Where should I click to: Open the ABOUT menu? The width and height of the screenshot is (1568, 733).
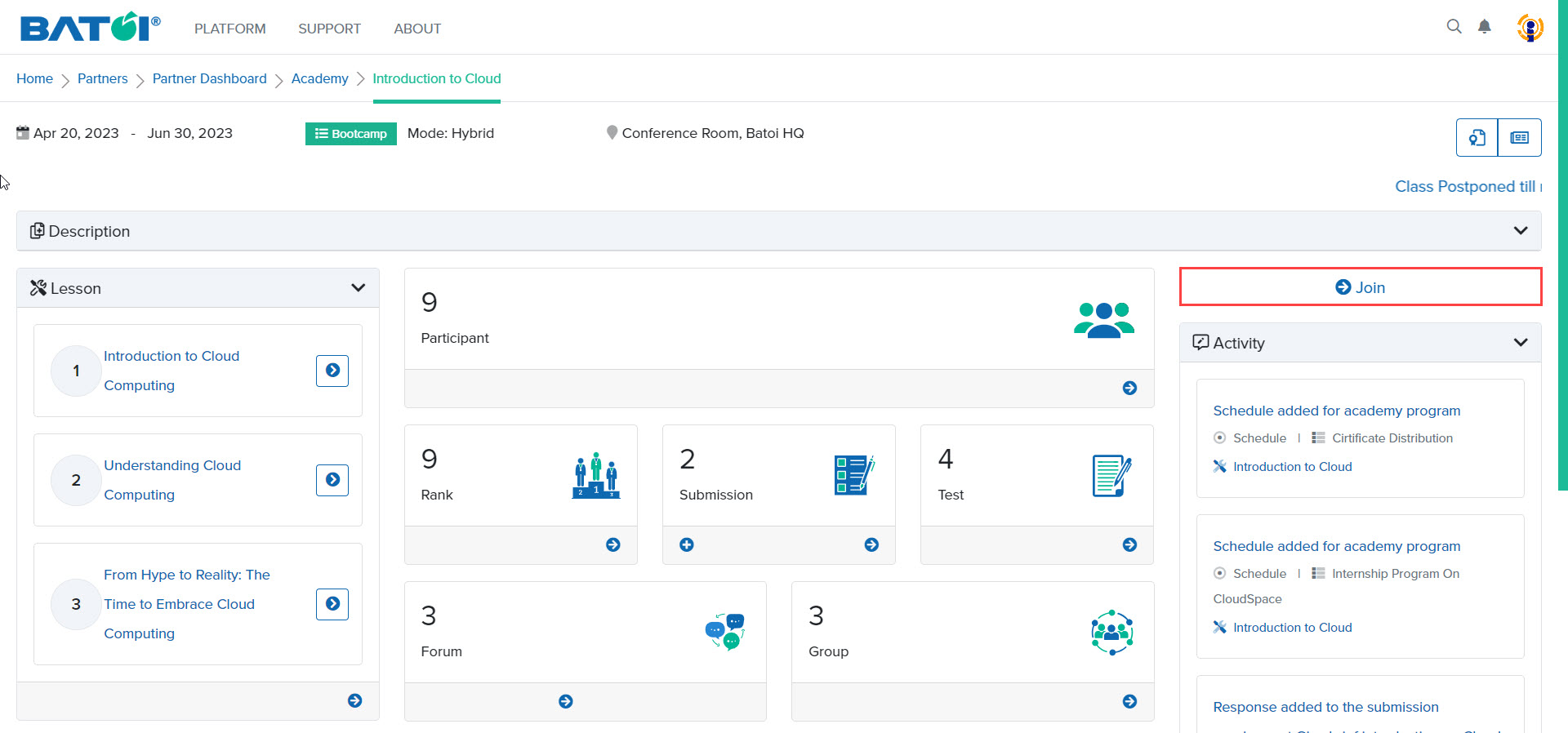coord(417,29)
